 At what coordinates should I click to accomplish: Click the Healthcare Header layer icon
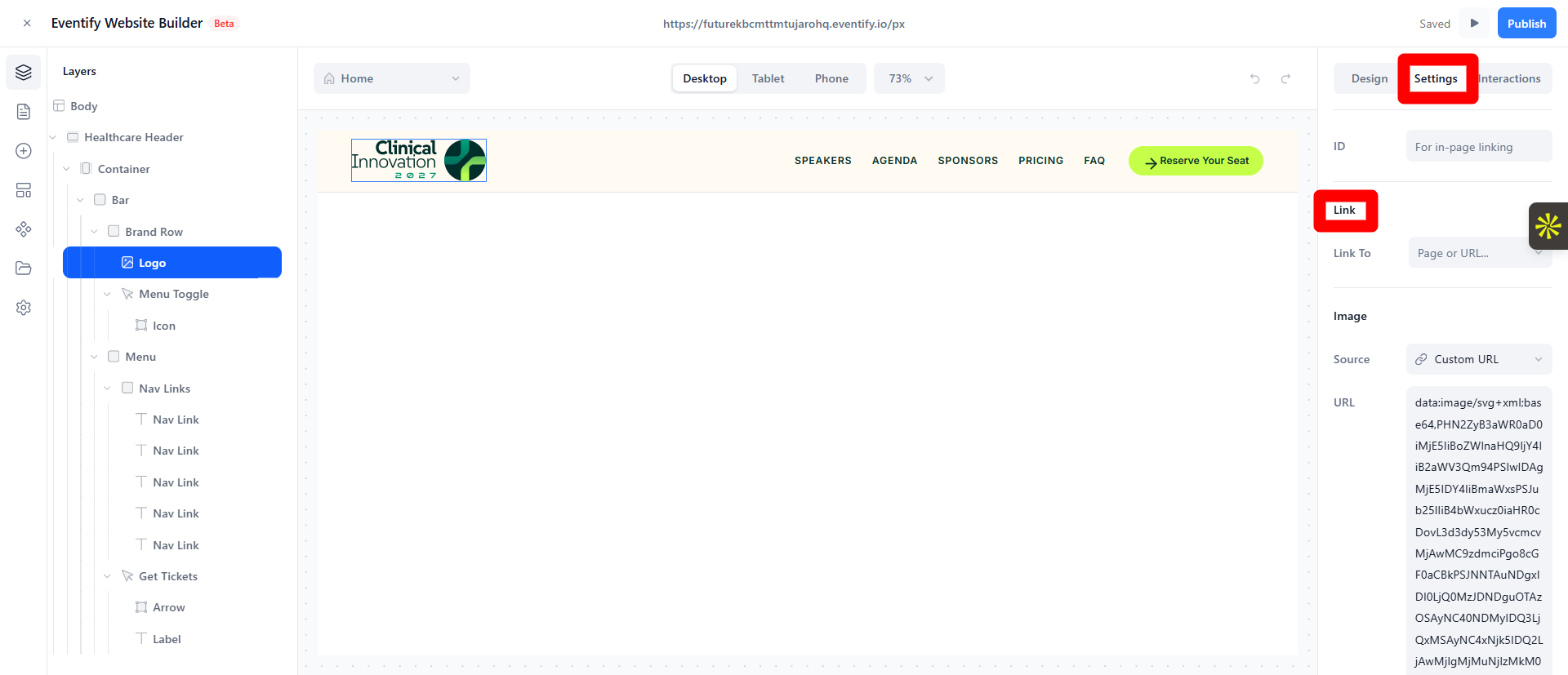[73, 137]
